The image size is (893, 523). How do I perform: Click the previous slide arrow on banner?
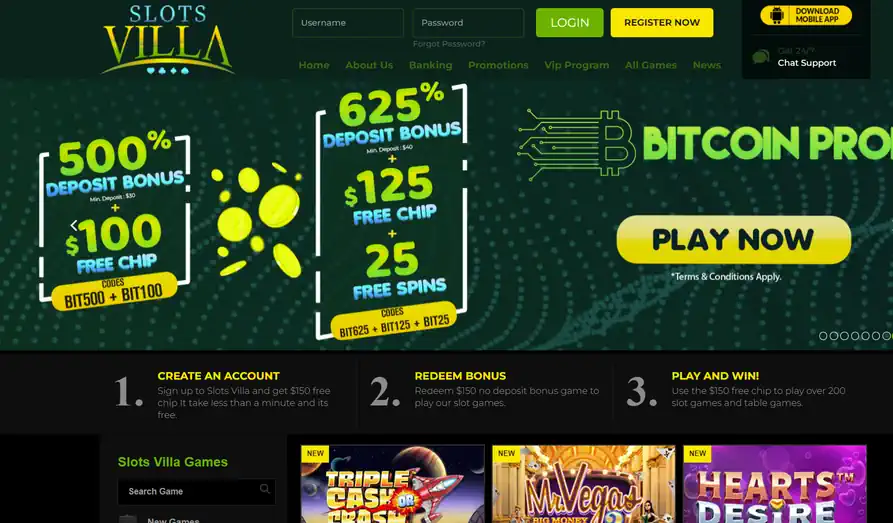pos(73,225)
